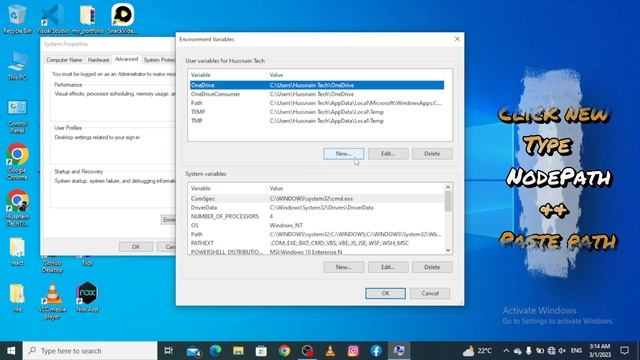This screenshot has width=640, height=360.
Task: Click the ENG language indicator
Action: point(576,351)
